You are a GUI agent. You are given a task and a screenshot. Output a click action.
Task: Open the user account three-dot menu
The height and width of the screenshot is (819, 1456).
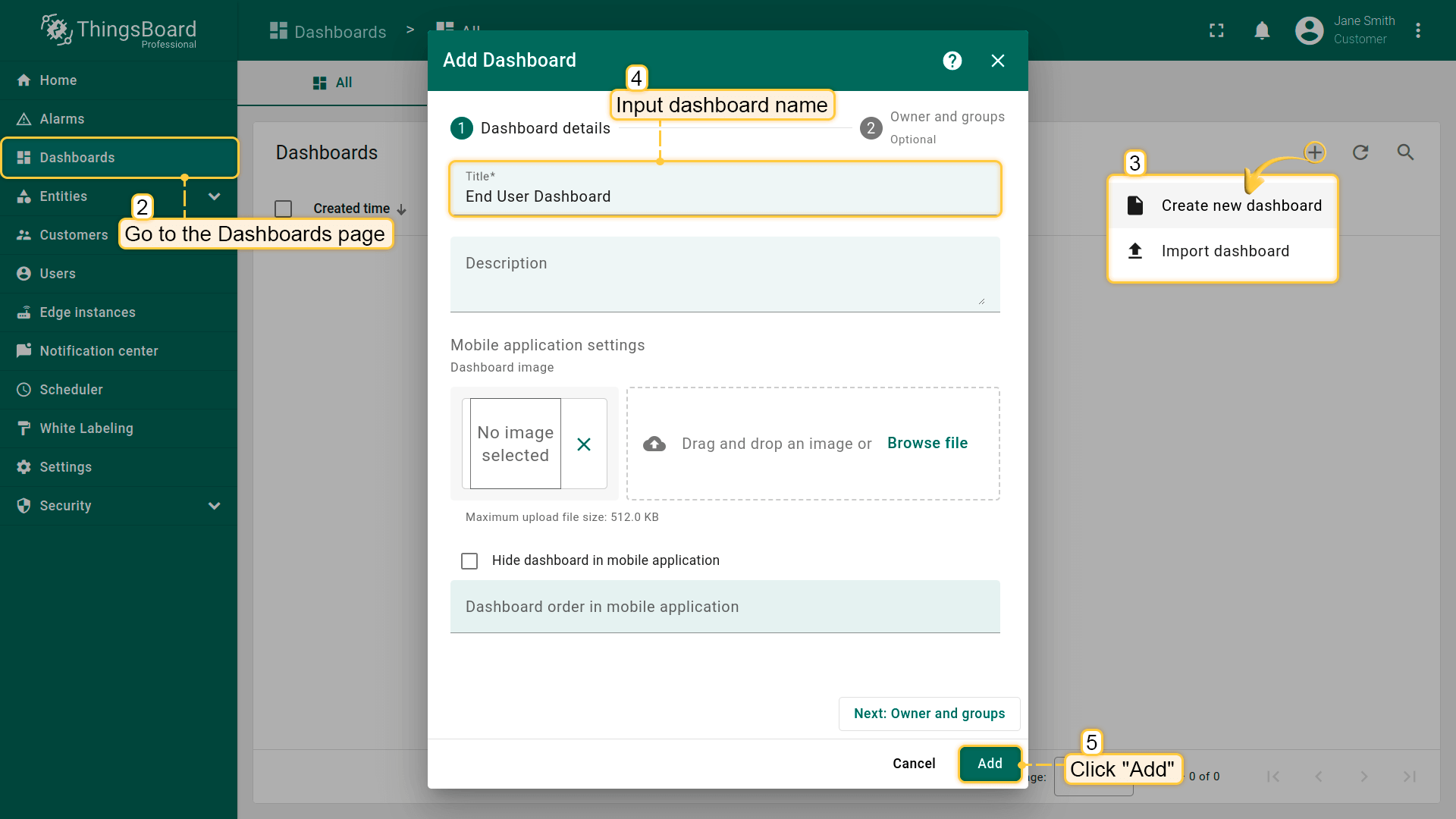click(1418, 30)
